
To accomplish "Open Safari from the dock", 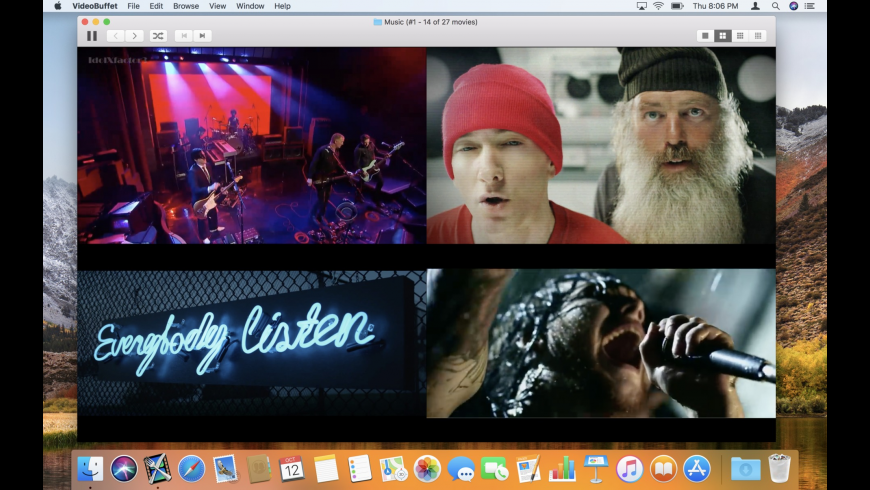I will pyautogui.click(x=191, y=469).
